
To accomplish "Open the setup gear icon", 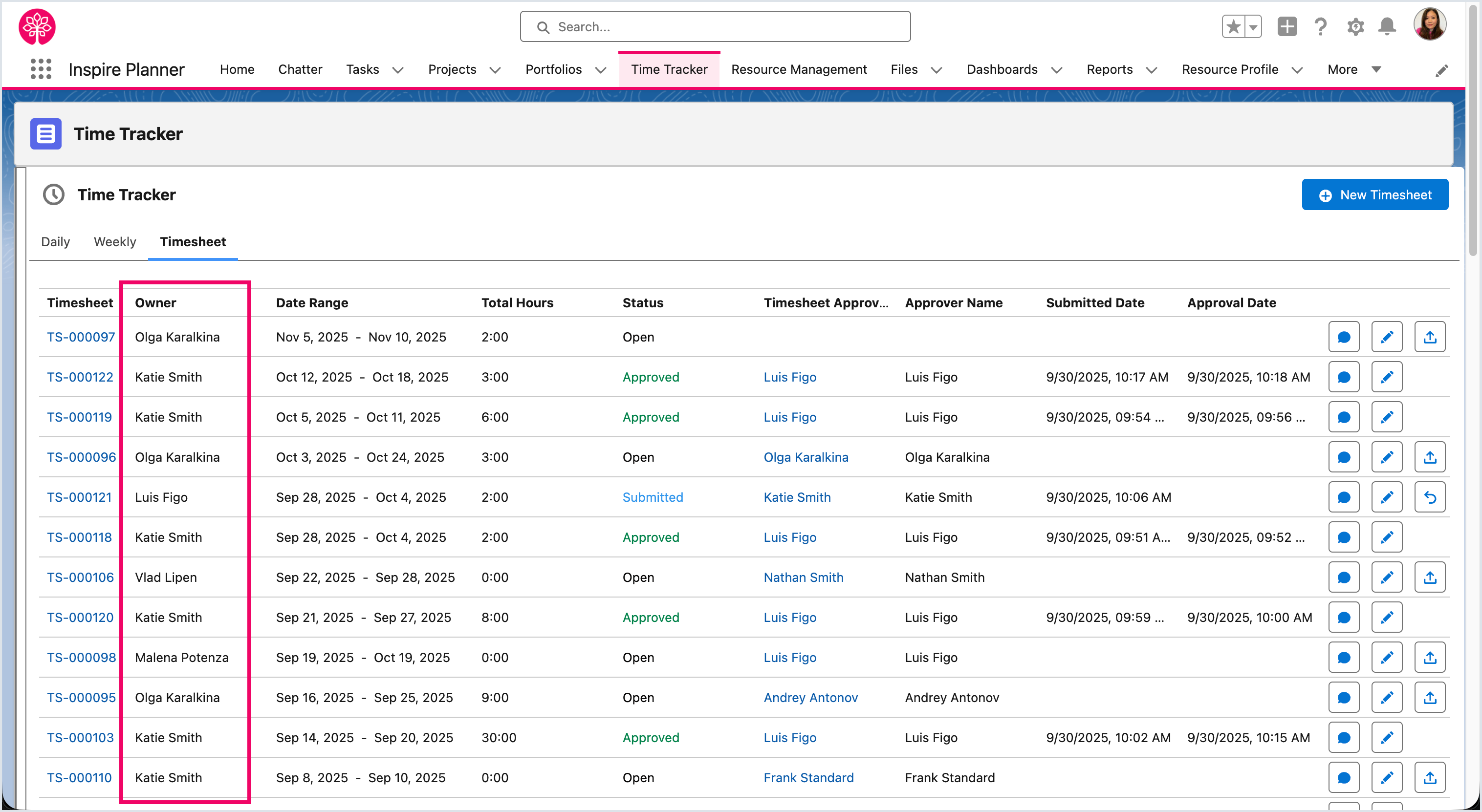I will (x=1355, y=26).
